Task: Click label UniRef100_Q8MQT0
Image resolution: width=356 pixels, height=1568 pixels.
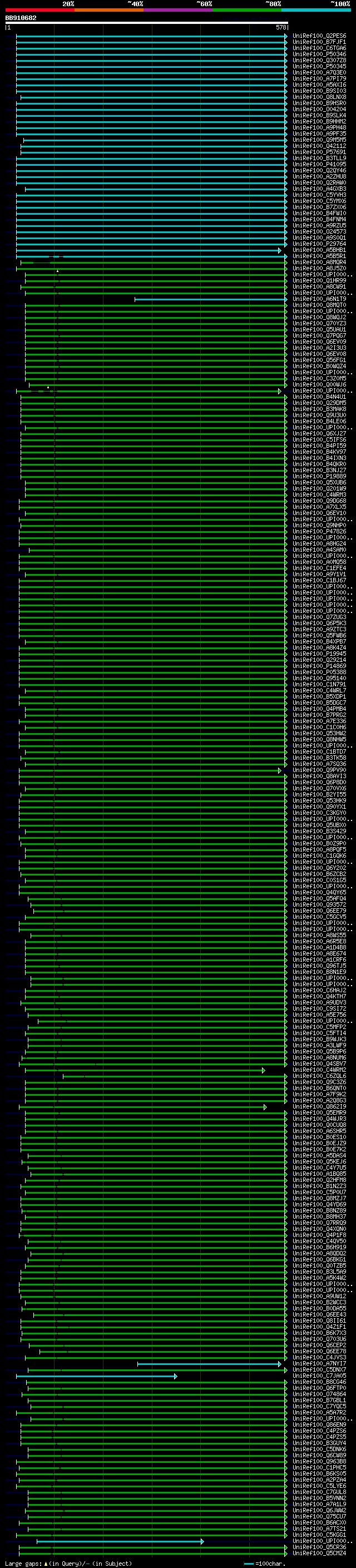Action: coord(319,305)
